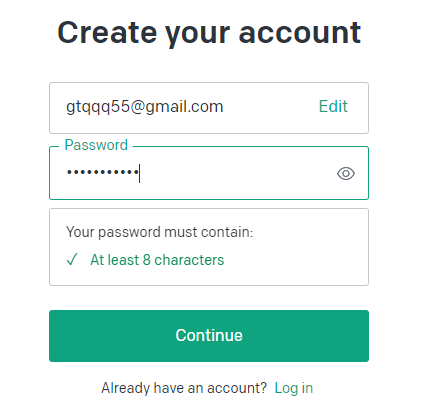The width and height of the screenshot is (429, 411).
Task: Click the word "account" in the heading
Action: (300, 33)
